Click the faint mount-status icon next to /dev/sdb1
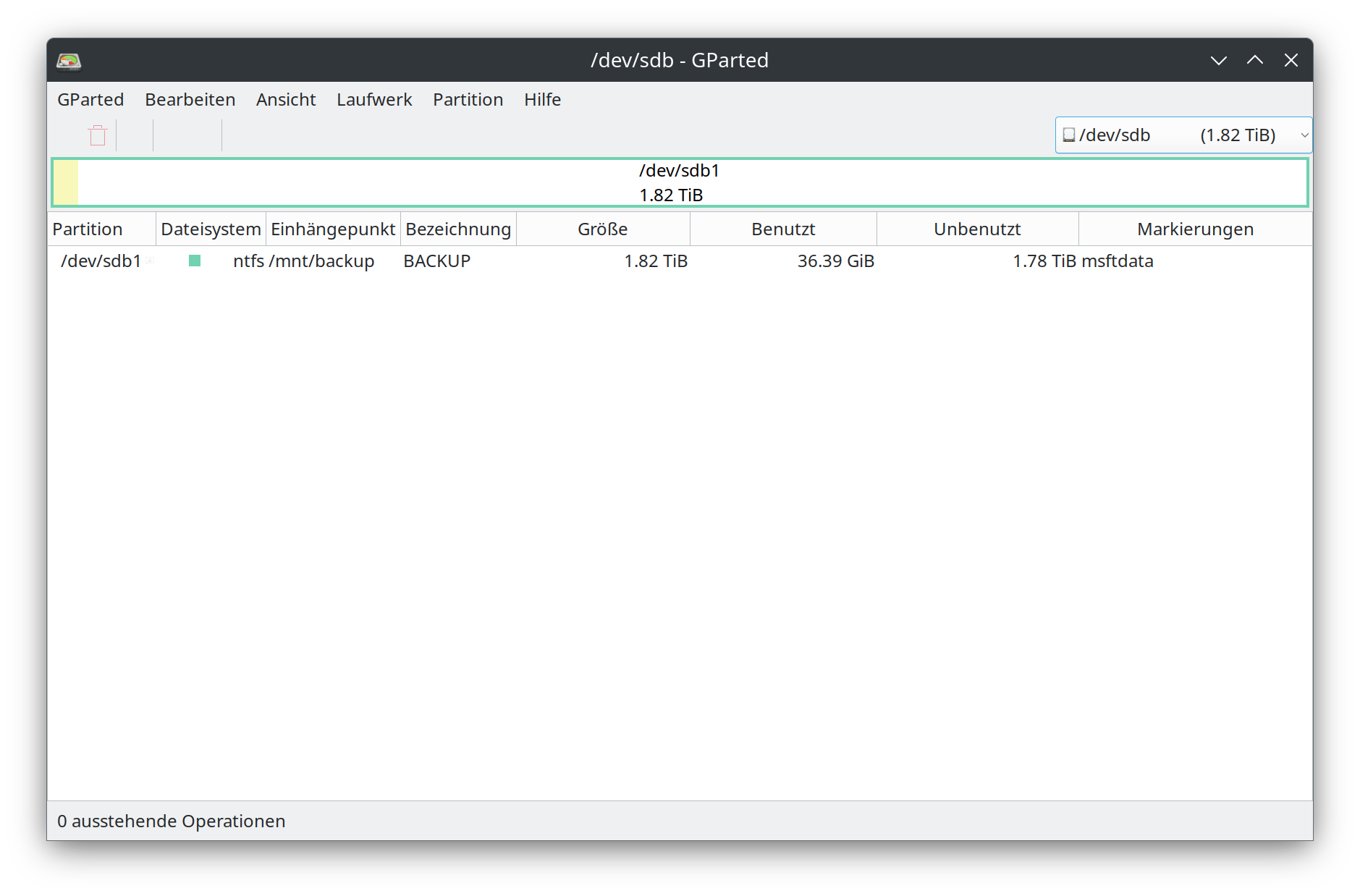Viewport: 1360px width, 896px height. pos(150,261)
